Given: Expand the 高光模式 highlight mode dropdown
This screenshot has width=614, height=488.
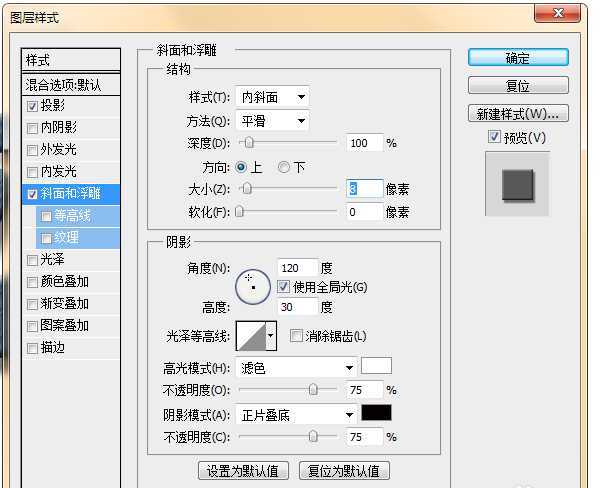Looking at the screenshot, I should pyautogui.click(x=296, y=368).
